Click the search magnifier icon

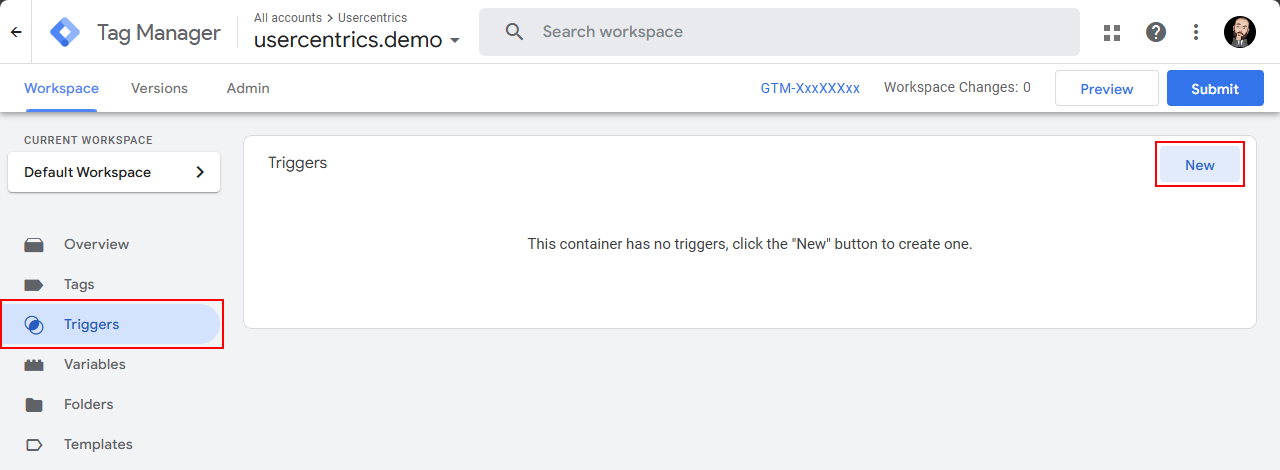click(515, 32)
